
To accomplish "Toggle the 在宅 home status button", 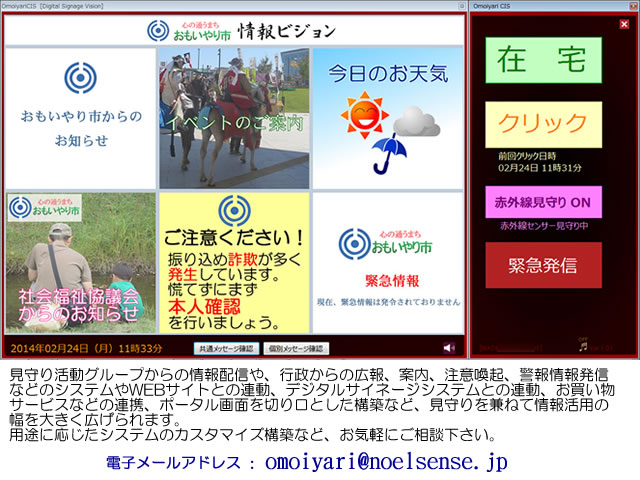I will coord(543,60).
